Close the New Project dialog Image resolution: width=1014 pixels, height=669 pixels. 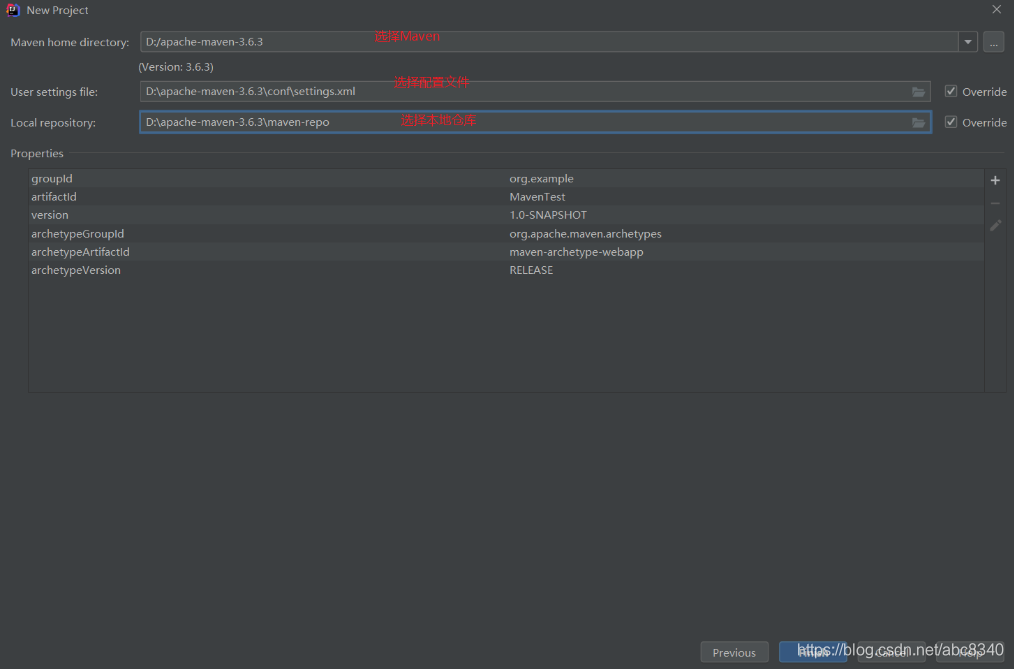pos(996,9)
